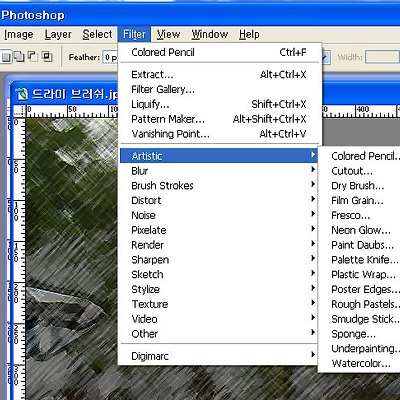Click the Feather value input field
The image size is (400, 400).
(110, 57)
